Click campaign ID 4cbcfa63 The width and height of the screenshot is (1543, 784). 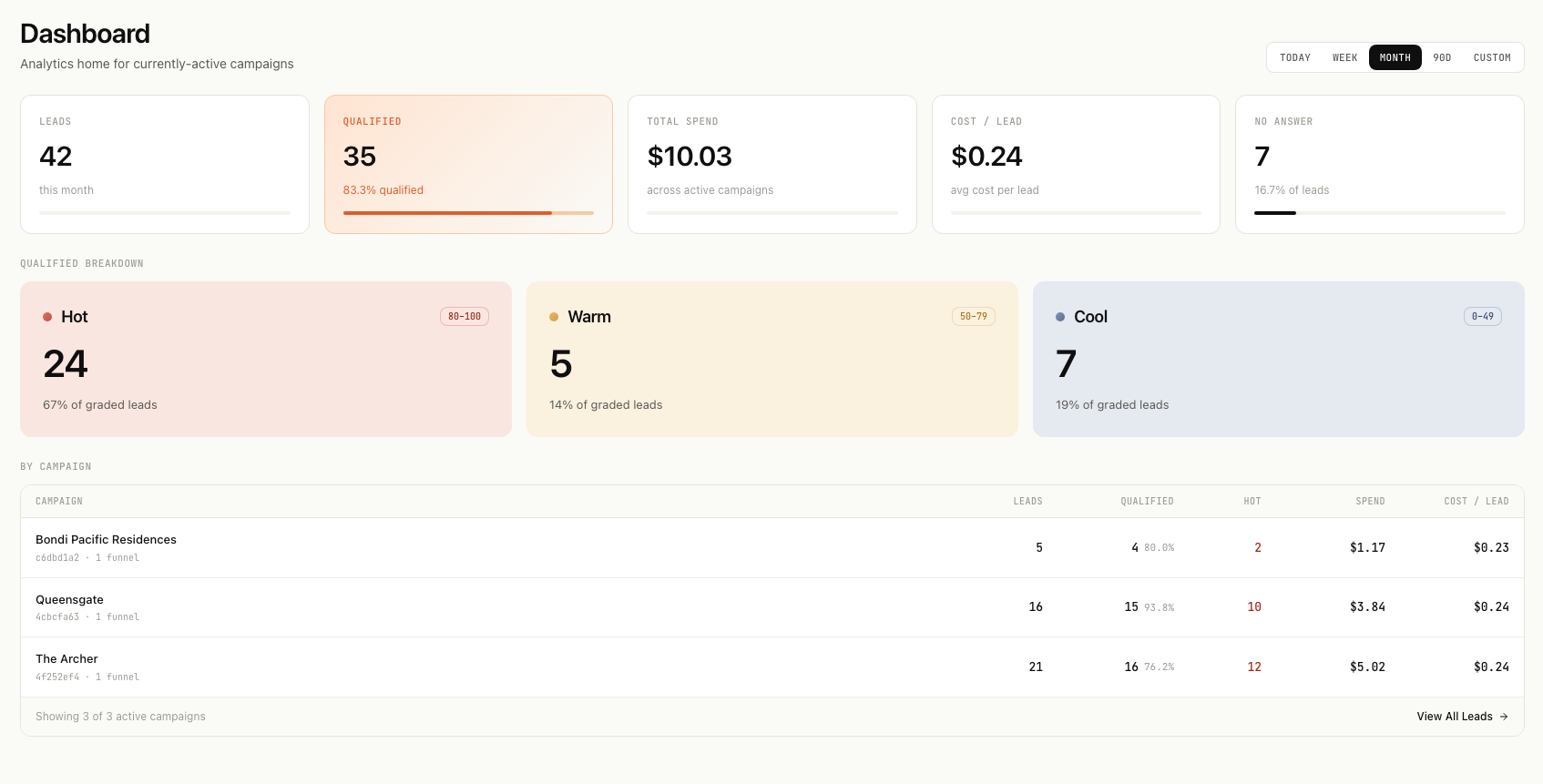[x=57, y=617]
